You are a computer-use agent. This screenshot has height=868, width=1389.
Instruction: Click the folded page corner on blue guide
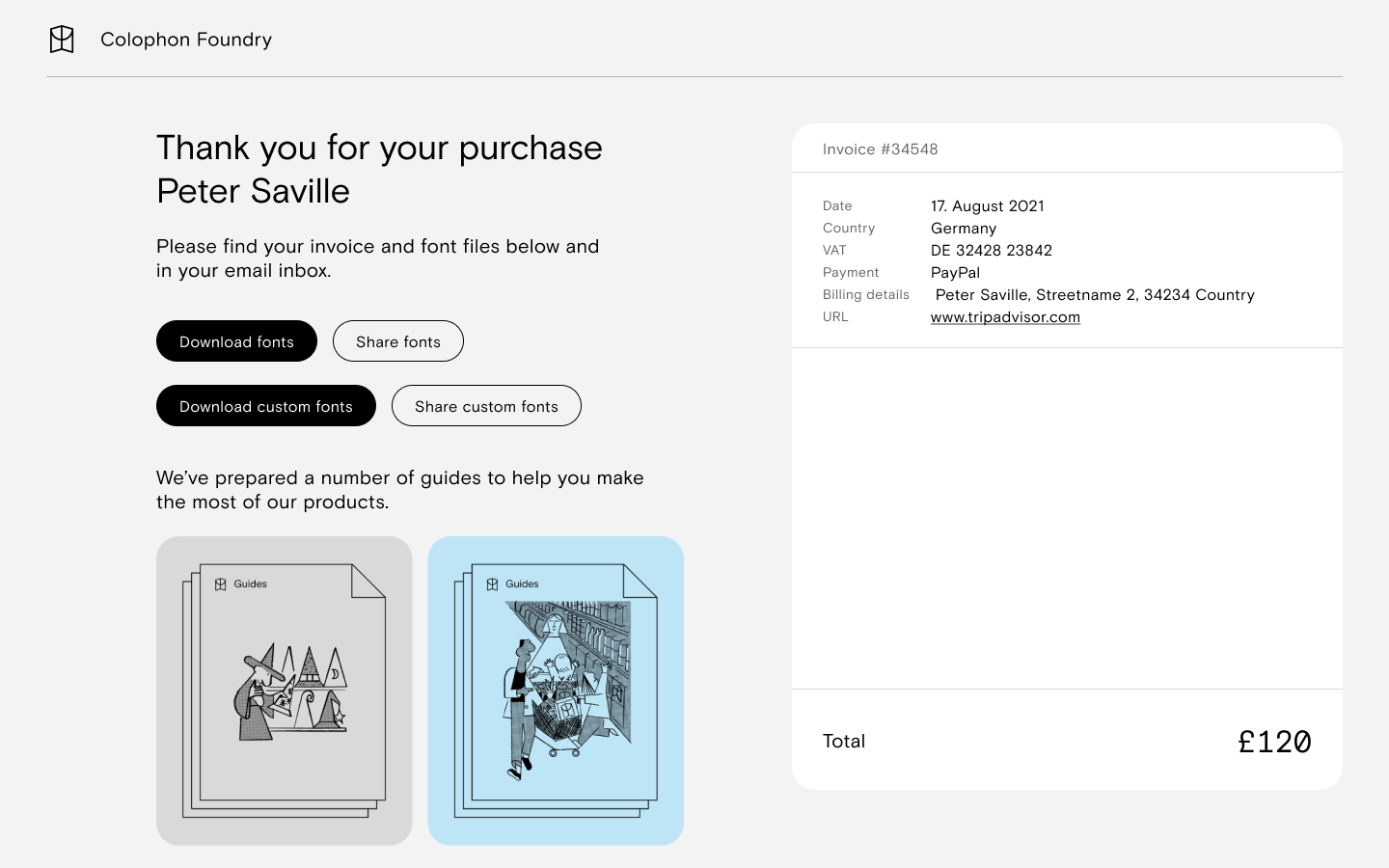coord(640,581)
